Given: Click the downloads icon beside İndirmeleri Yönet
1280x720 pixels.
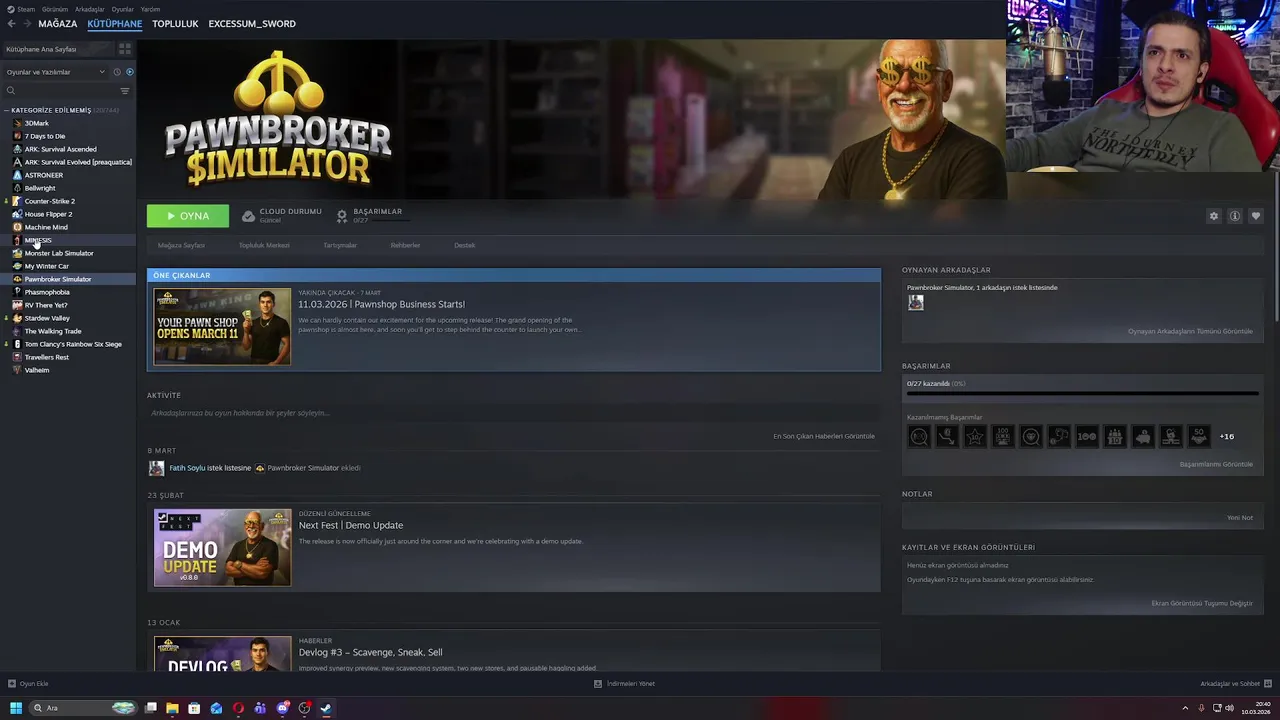Looking at the screenshot, I should [x=598, y=684].
